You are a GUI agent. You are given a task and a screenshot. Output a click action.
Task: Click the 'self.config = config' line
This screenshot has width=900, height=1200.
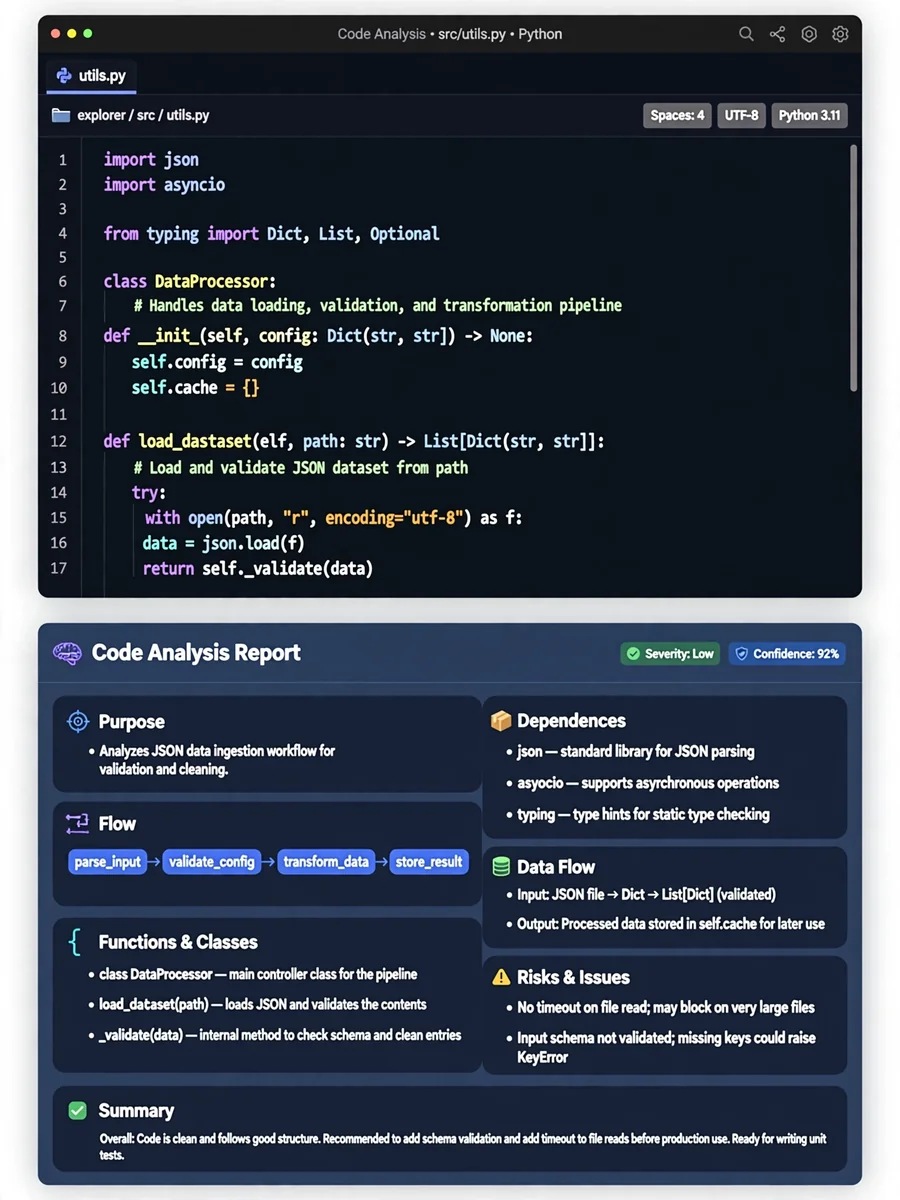(x=217, y=362)
